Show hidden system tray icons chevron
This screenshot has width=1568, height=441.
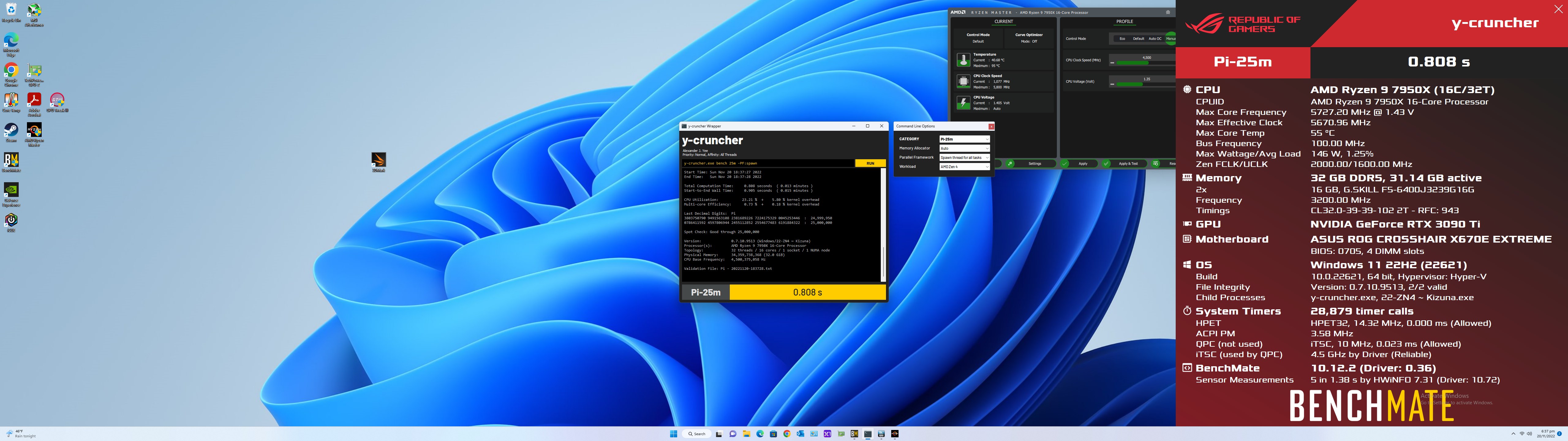click(1513, 434)
